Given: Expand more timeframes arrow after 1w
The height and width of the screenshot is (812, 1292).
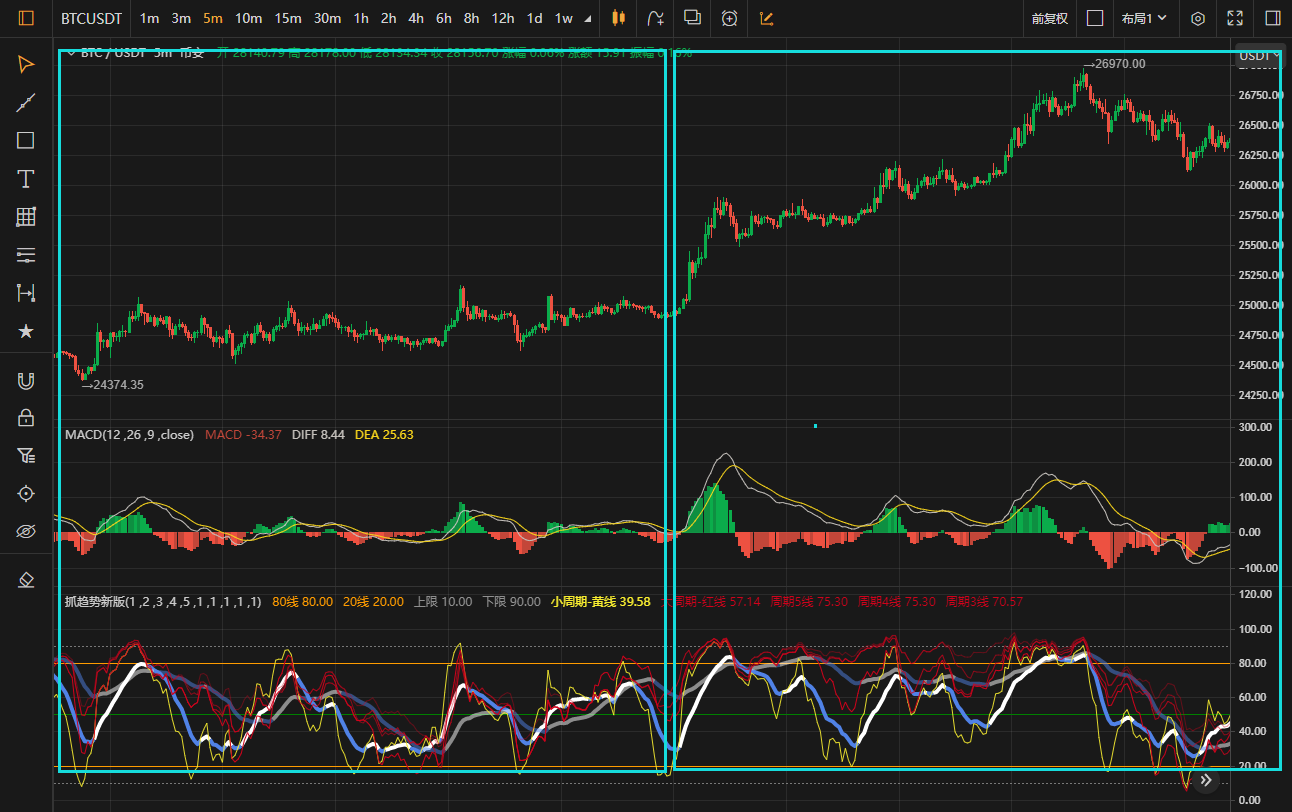Looking at the screenshot, I should click(x=587, y=18).
